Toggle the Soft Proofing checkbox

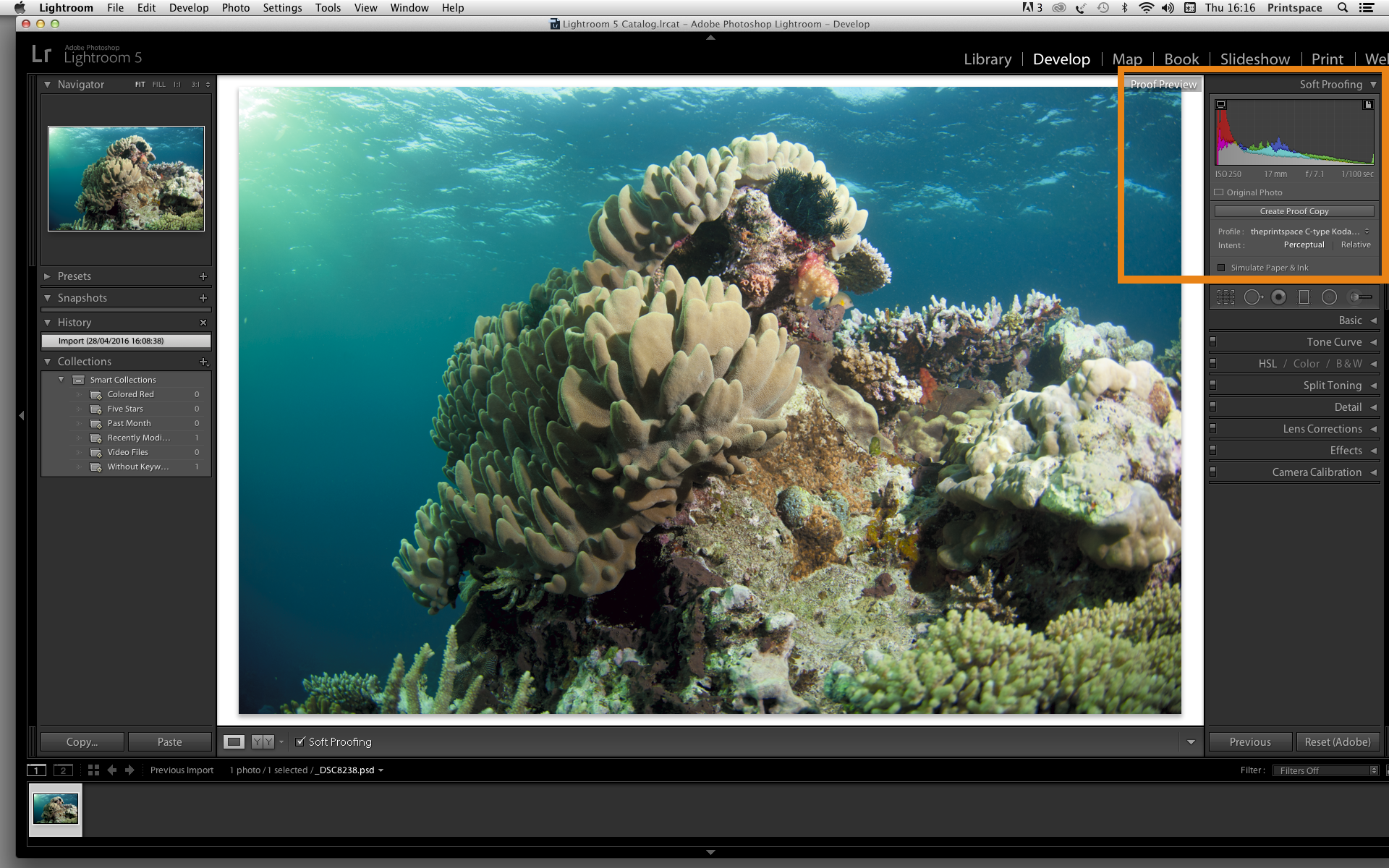[x=301, y=741]
